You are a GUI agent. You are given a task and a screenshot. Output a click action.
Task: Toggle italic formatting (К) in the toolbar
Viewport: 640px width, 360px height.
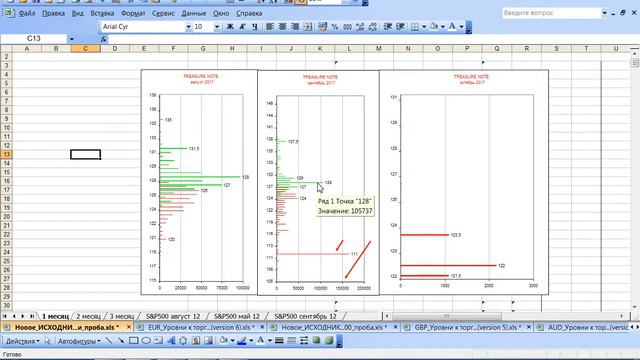tap(242, 27)
